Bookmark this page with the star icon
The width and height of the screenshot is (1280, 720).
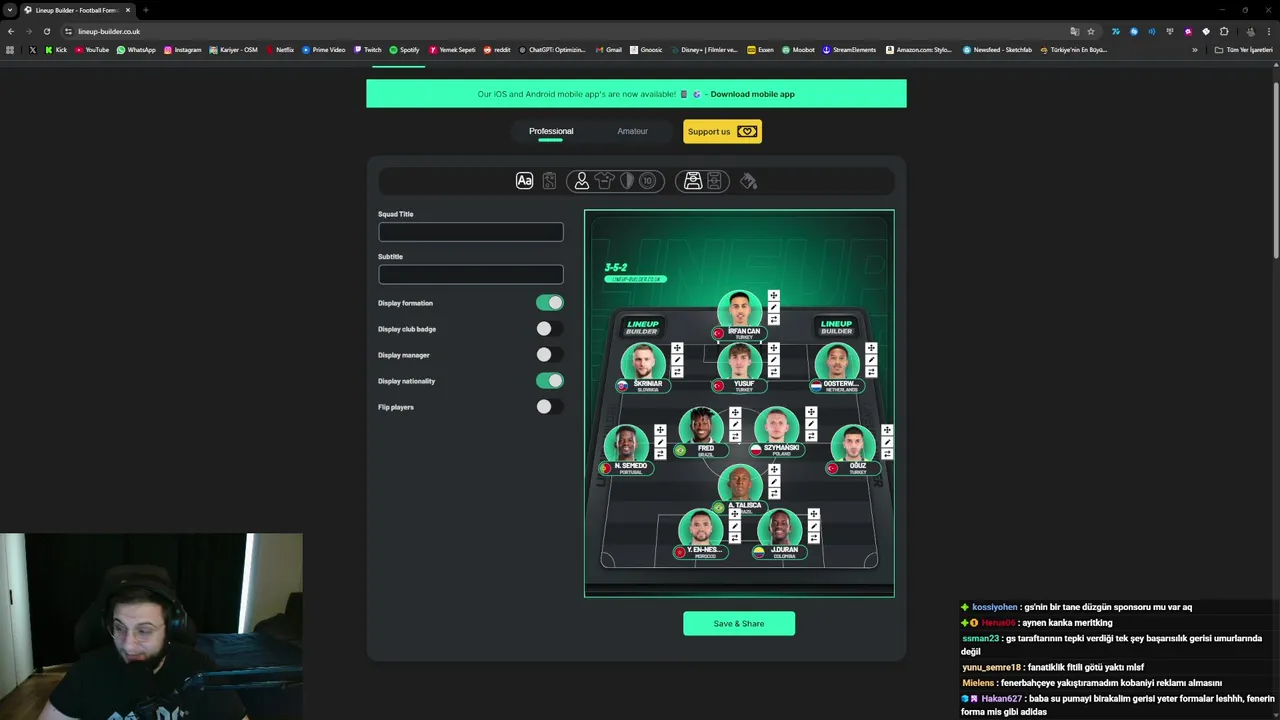pyautogui.click(x=1091, y=31)
